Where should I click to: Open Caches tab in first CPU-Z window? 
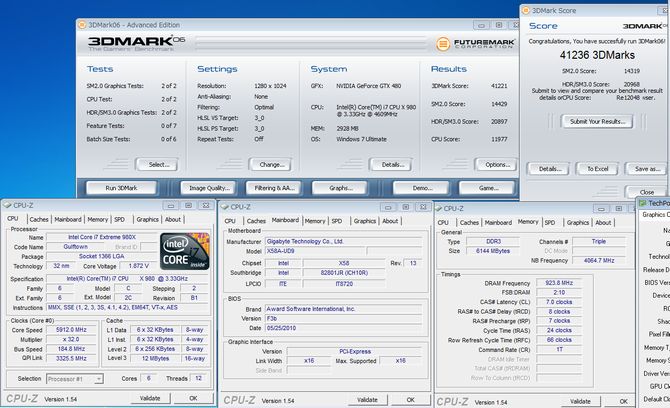coord(39,219)
